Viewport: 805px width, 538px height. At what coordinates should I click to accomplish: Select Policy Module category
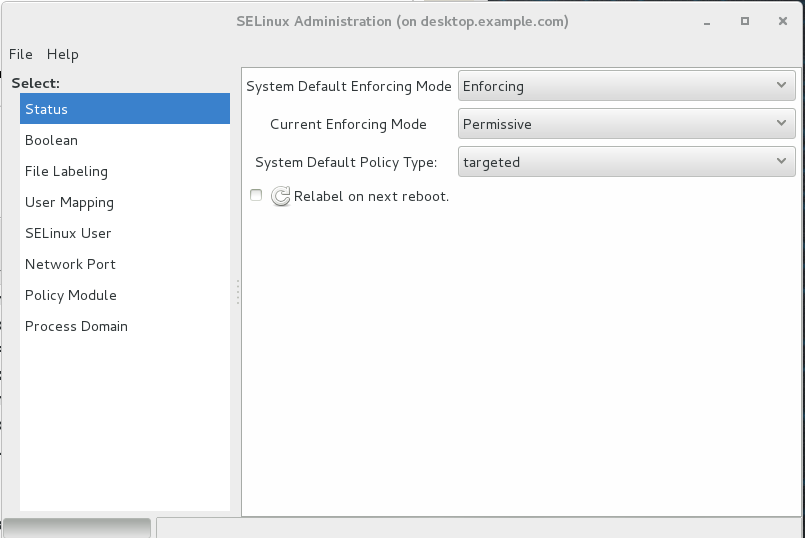(125, 295)
